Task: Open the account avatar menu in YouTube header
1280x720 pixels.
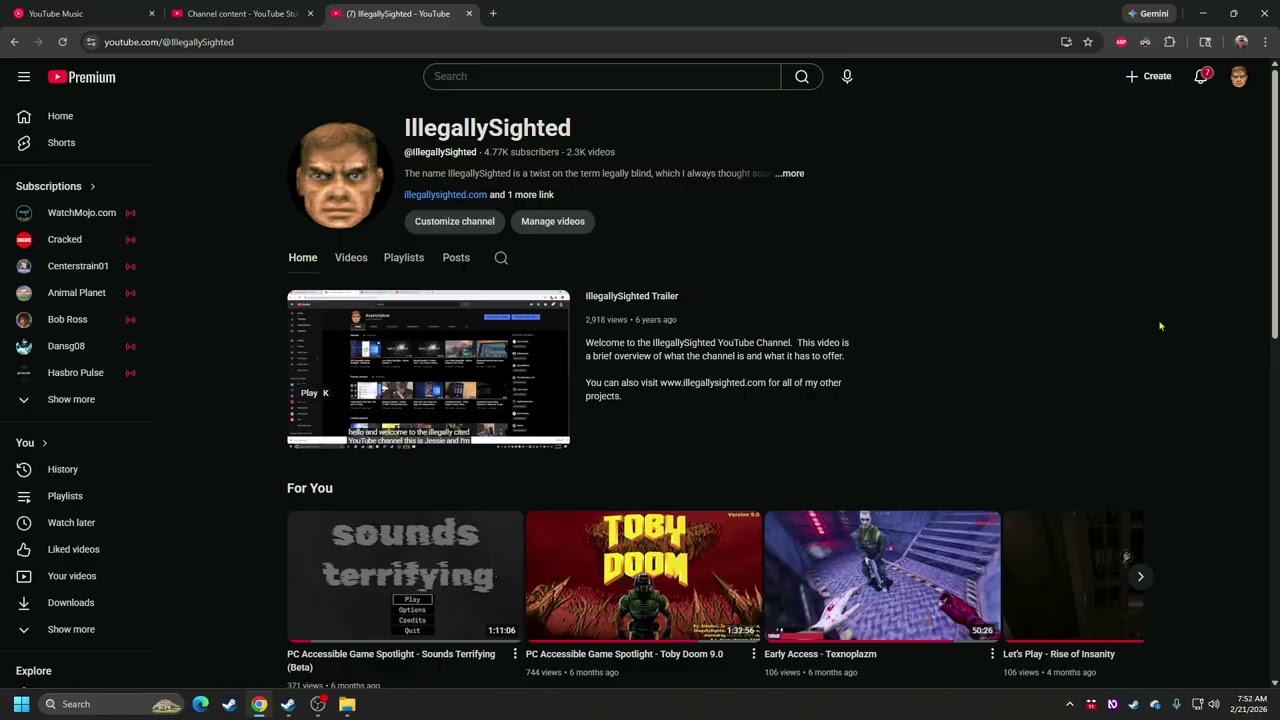Action: pyautogui.click(x=1239, y=76)
